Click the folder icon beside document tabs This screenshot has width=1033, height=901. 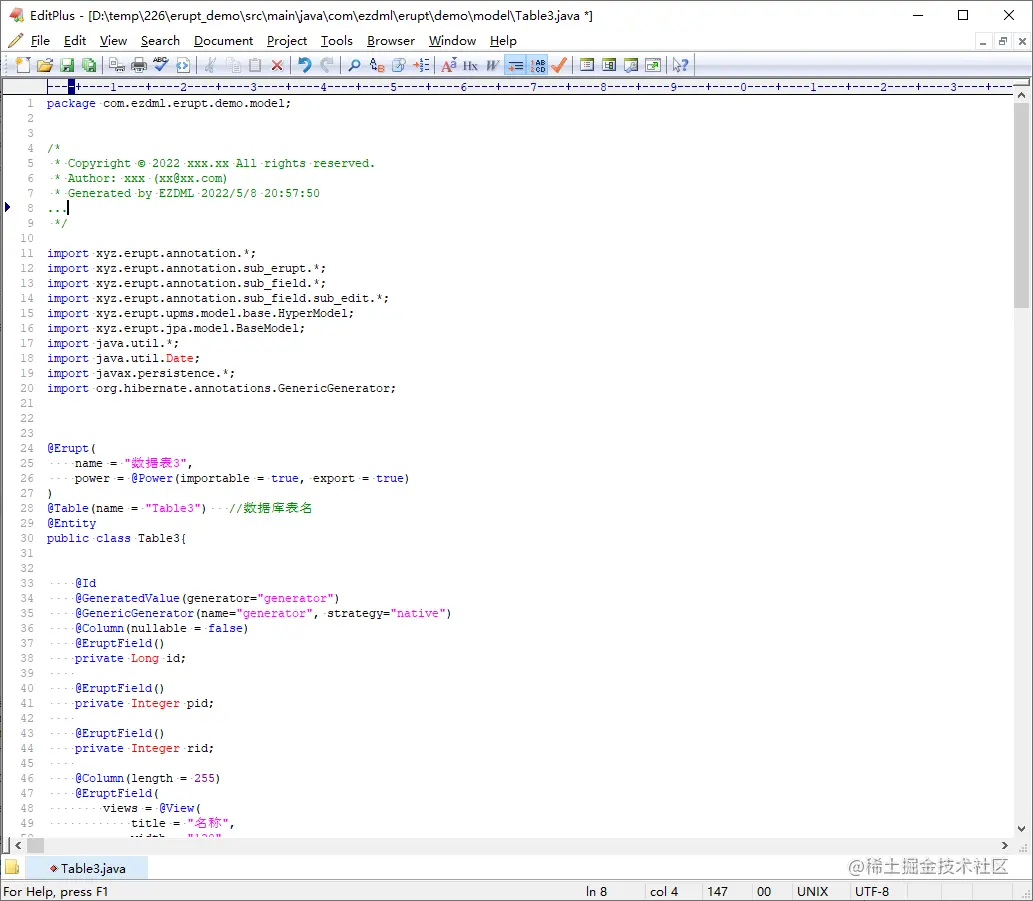click(12, 867)
